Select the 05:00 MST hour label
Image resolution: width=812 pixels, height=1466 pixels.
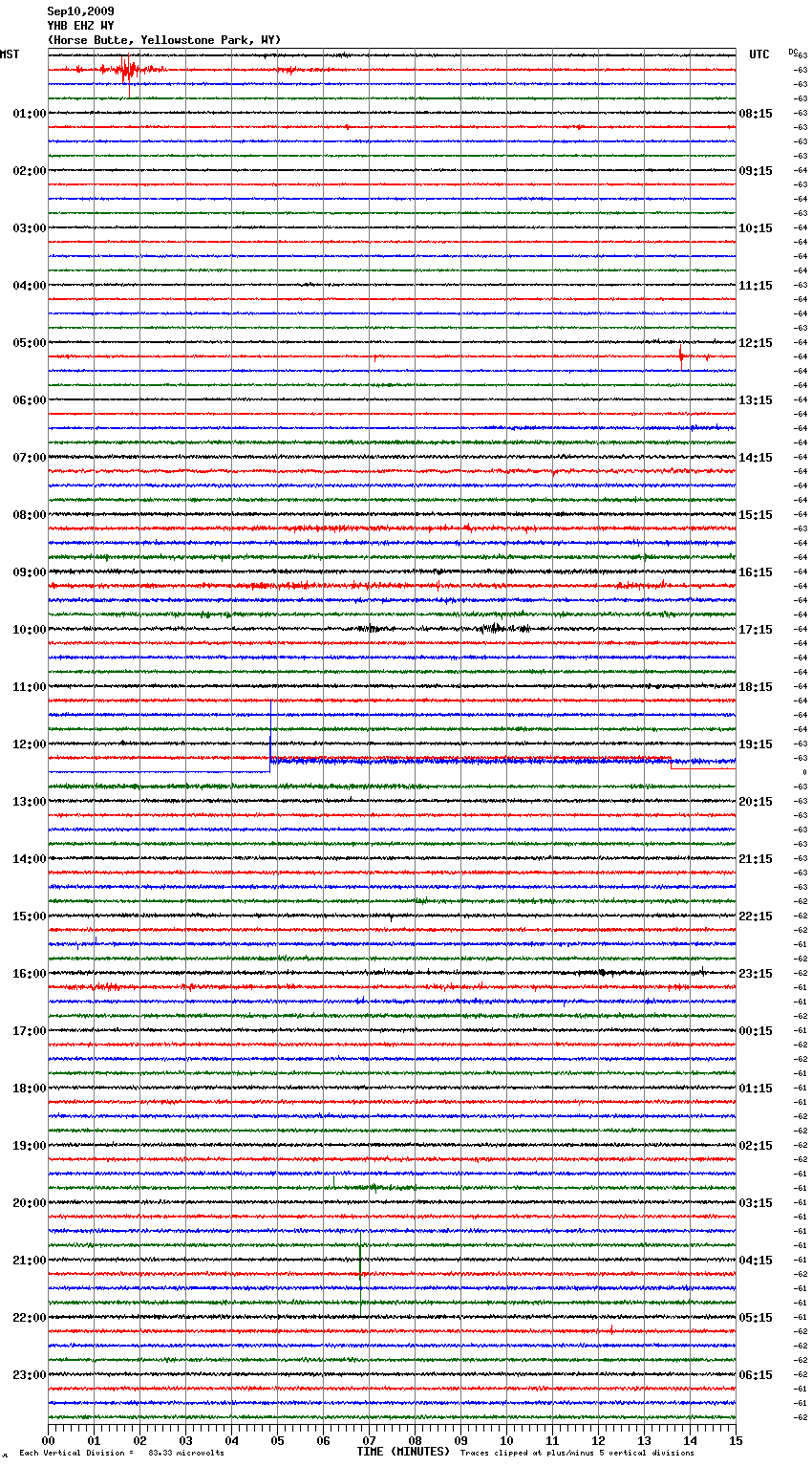pyautogui.click(x=29, y=343)
